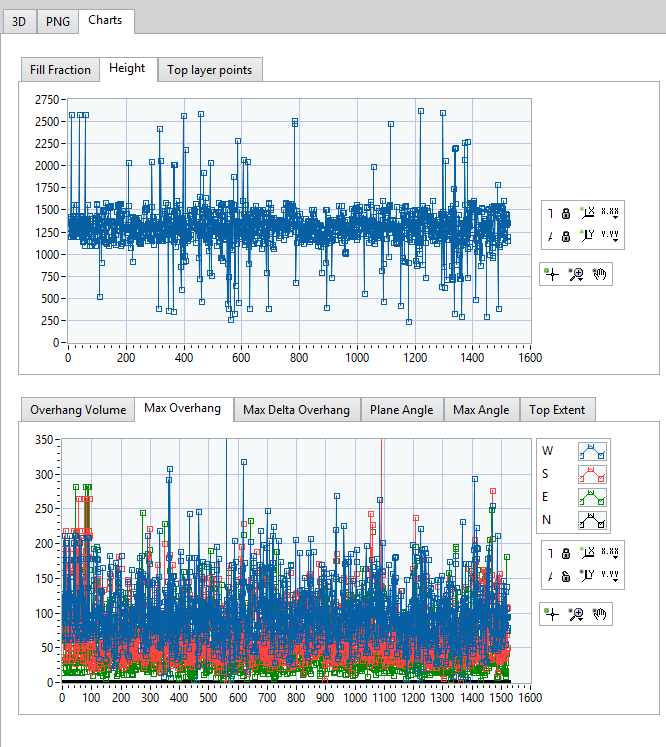The height and width of the screenshot is (747, 666).
Task: Select cursor movement tool for Height graph
Action: click(x=552, y=274)
